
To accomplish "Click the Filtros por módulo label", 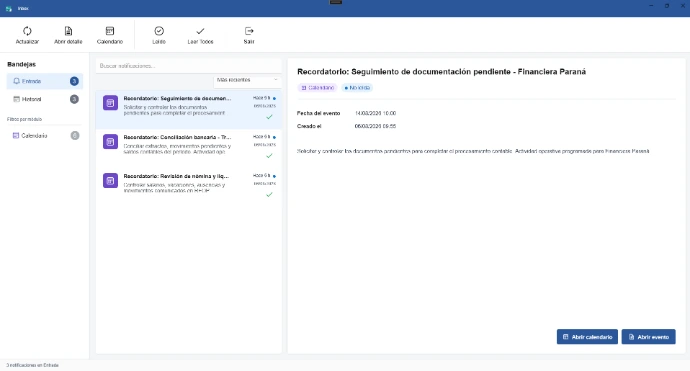I will pyautogui.click(x=25, y=119).
